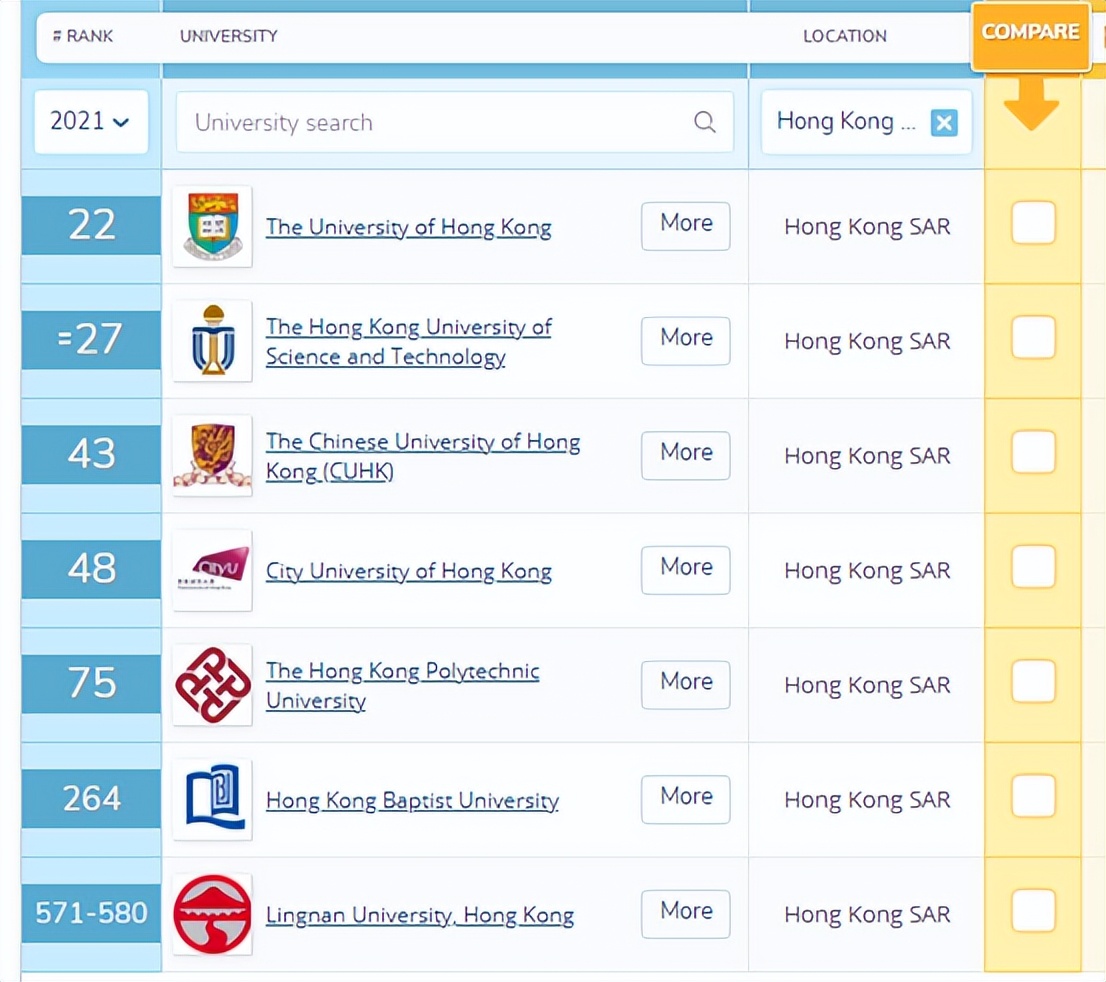1106x982 pixels.
Task: Click the magnifying glass search icon
Action: (x=705, y=121)
